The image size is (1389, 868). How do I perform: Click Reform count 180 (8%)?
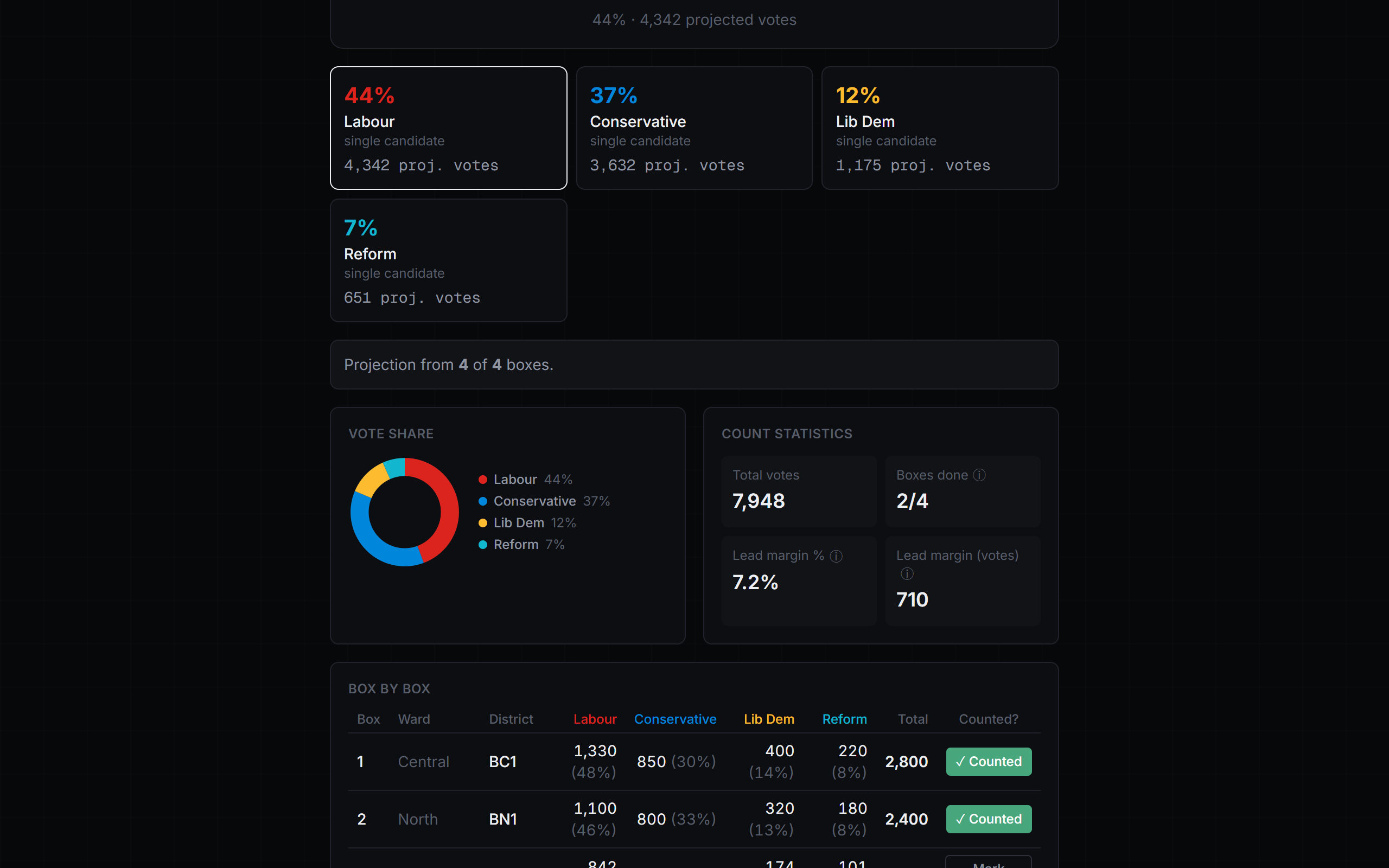(850, 819)
